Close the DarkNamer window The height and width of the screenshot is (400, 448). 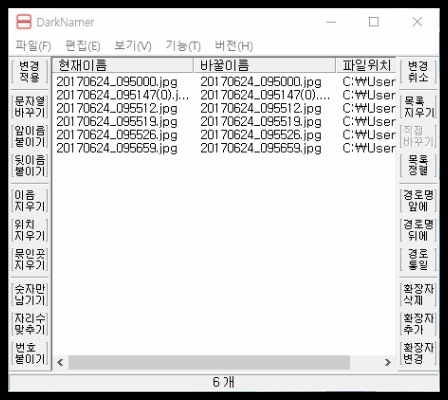417,22
